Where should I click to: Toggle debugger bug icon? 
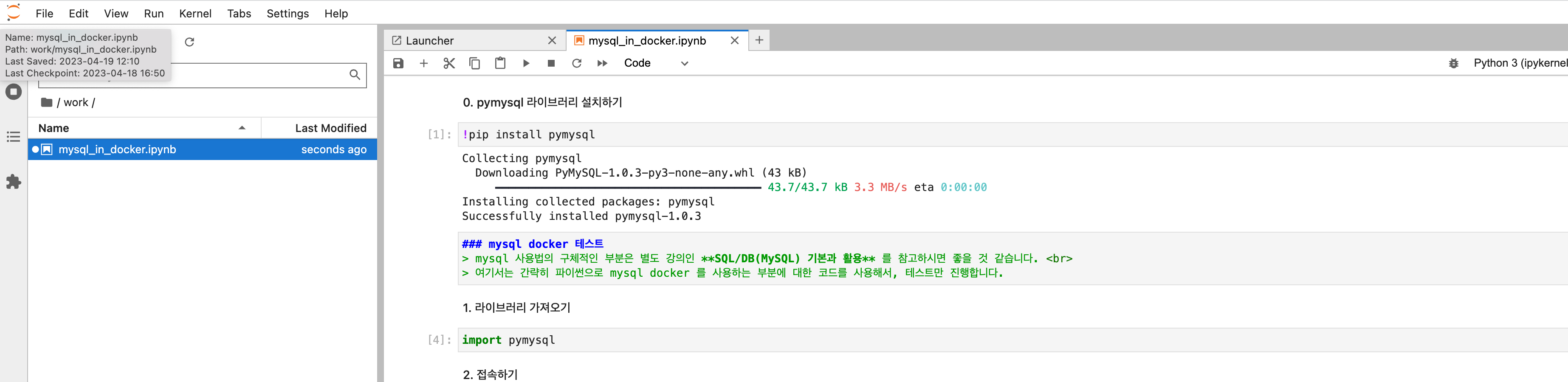coord(1454,63)
